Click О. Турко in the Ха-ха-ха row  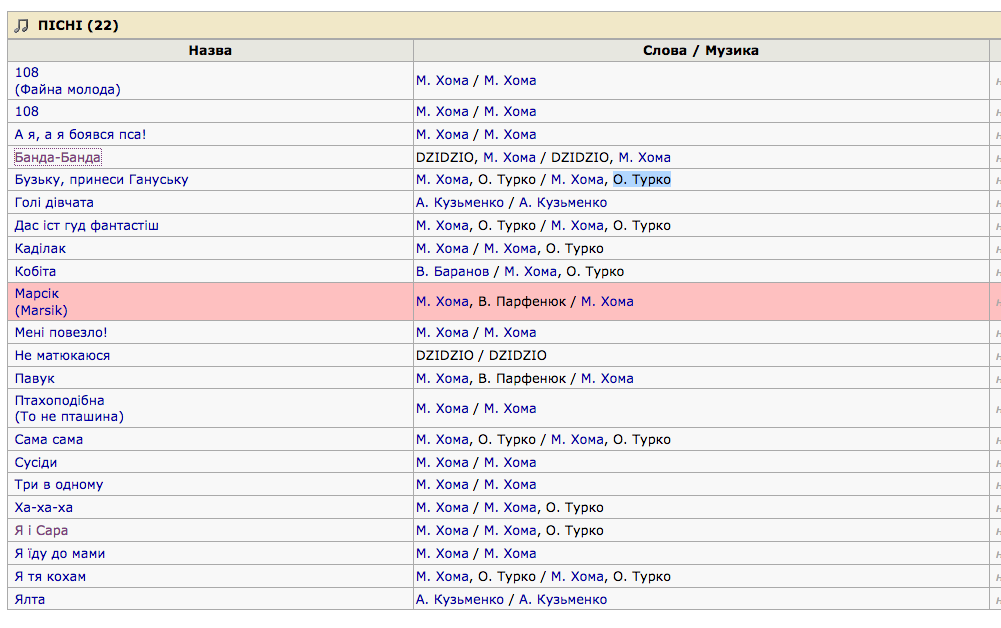(x=575, y=508)
